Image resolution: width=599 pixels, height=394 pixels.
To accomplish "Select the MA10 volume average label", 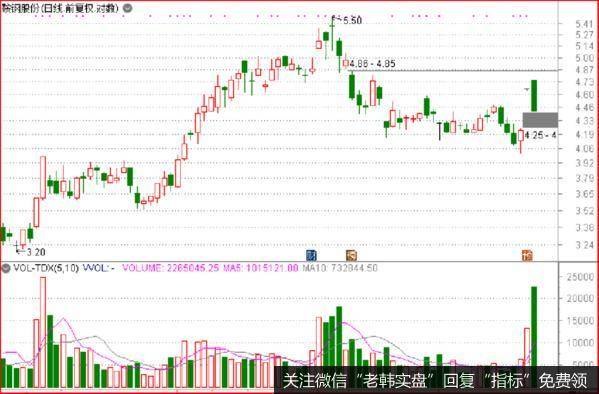I will [x=340, y=268].
